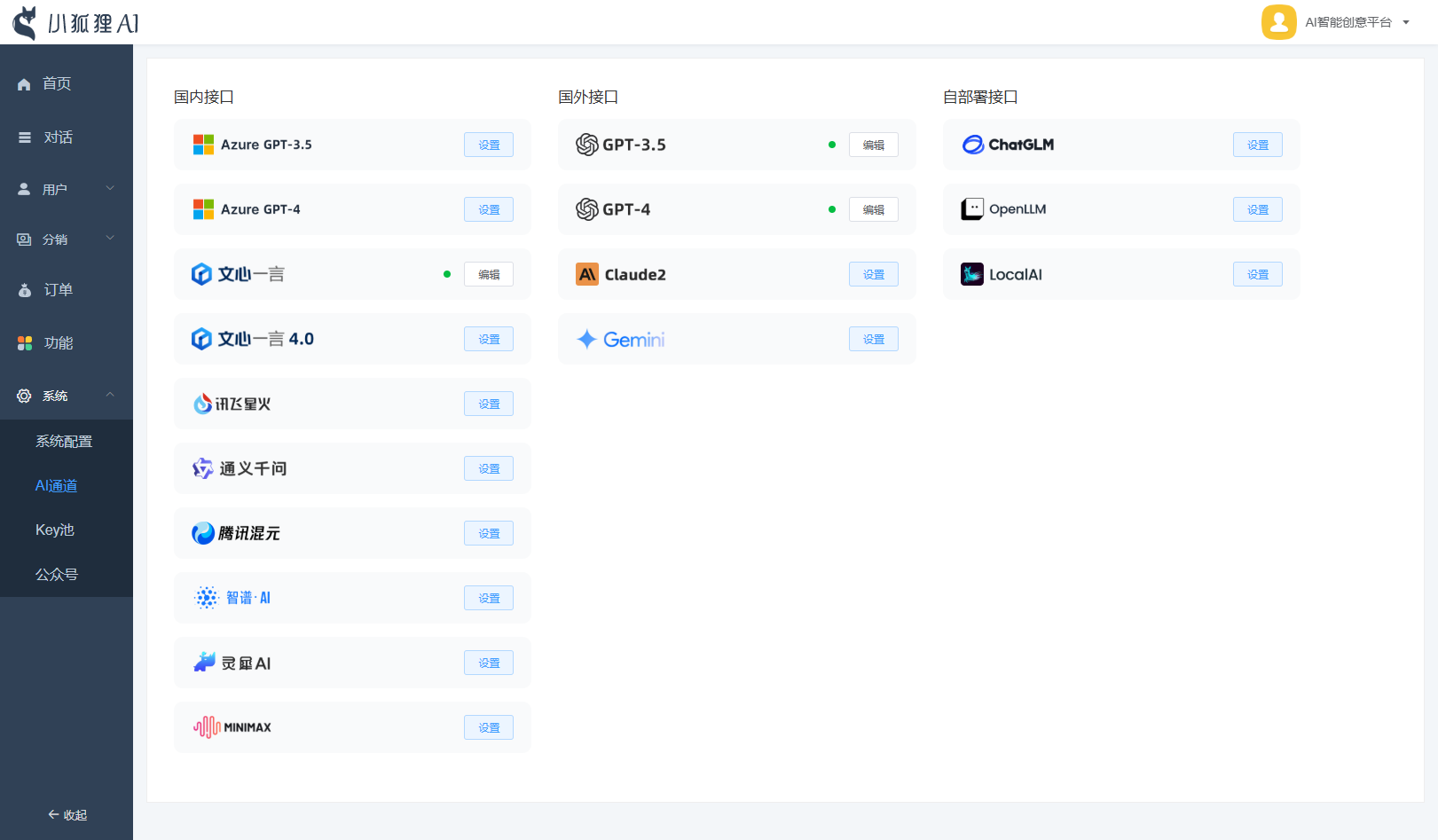Open the Key池 menu item

click(55, 530)
